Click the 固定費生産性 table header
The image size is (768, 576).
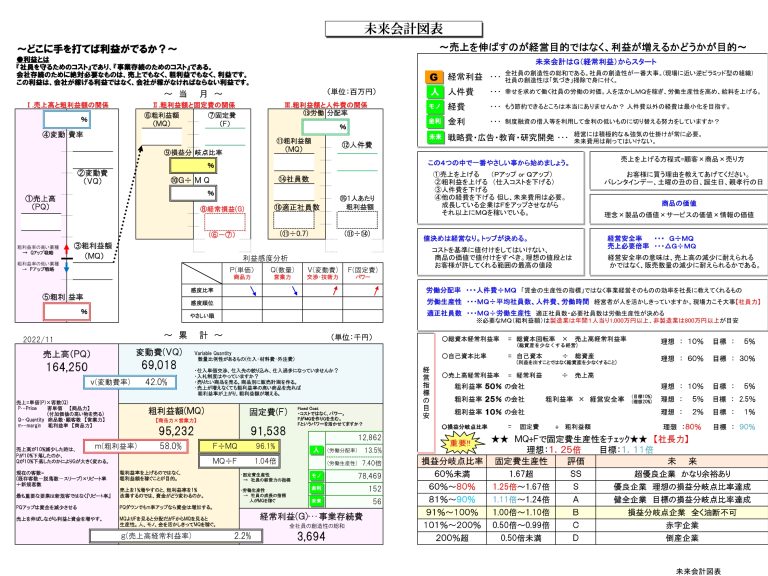click(521, 461)
